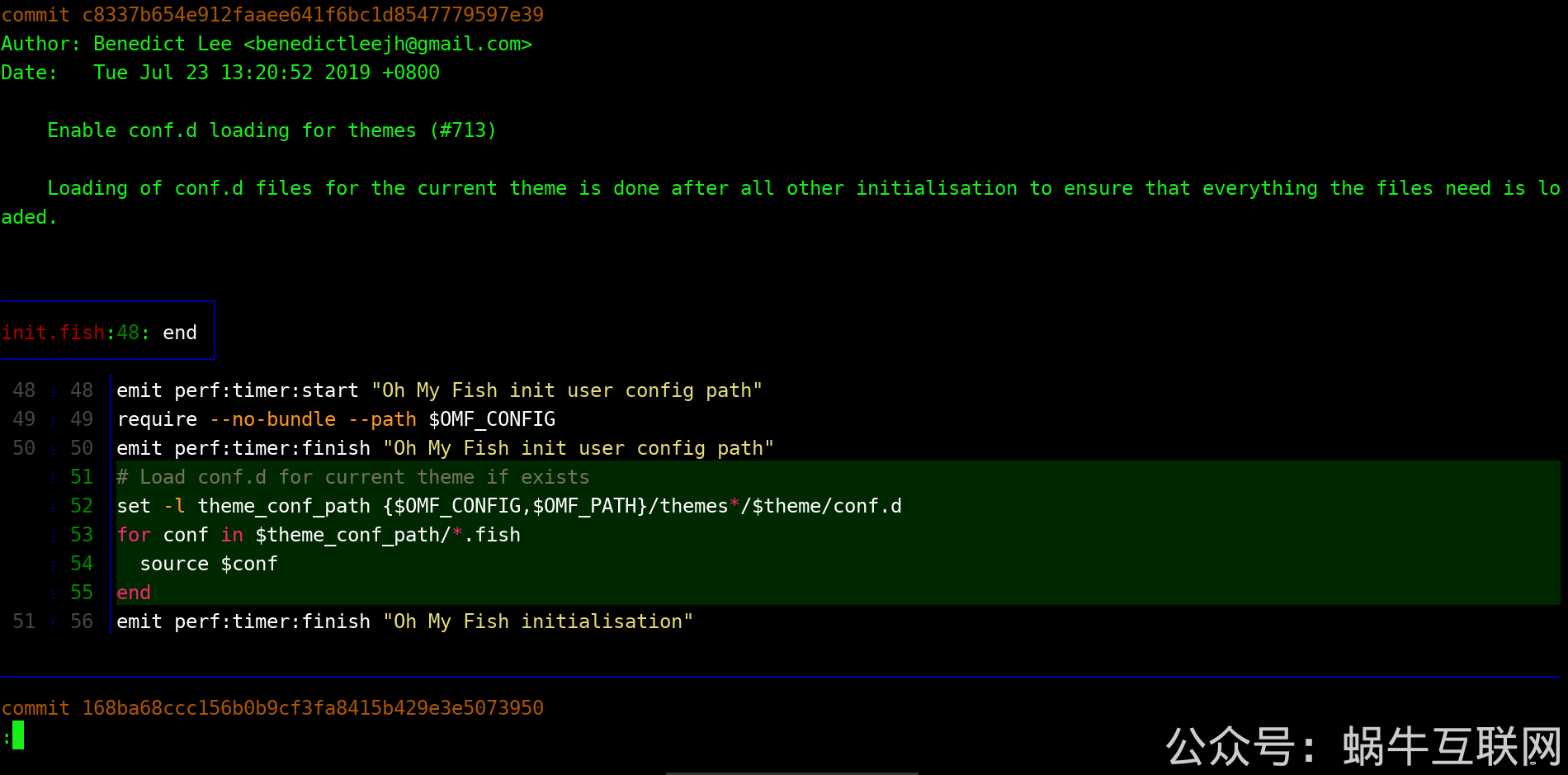Click the date Tue Jul 23 13:20:52 2019
Screen dimensions: 1568x775
point(231,73)
